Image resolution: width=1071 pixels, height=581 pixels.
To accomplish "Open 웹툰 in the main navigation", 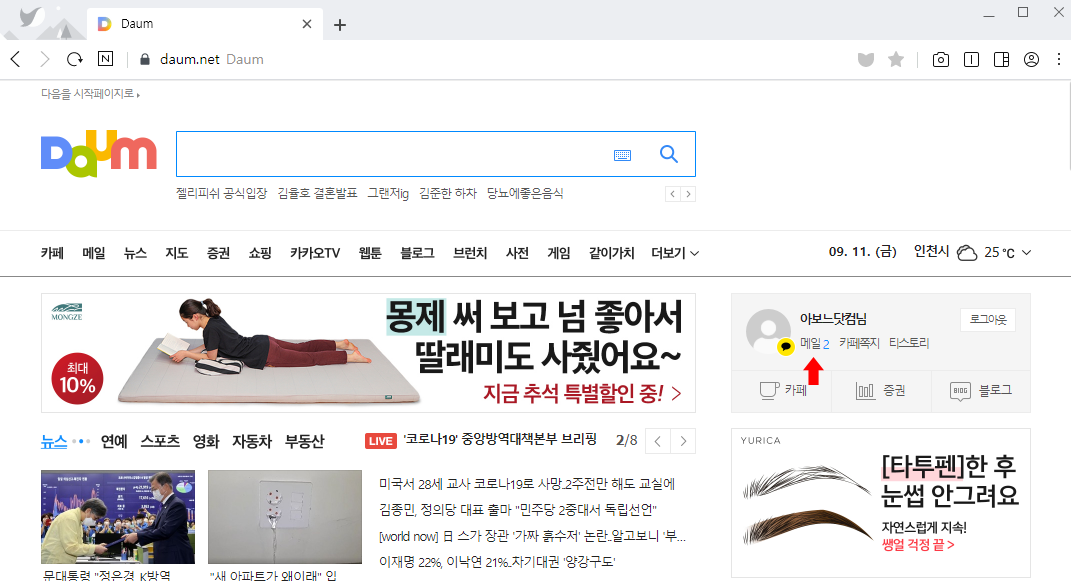I will [370, 253].
